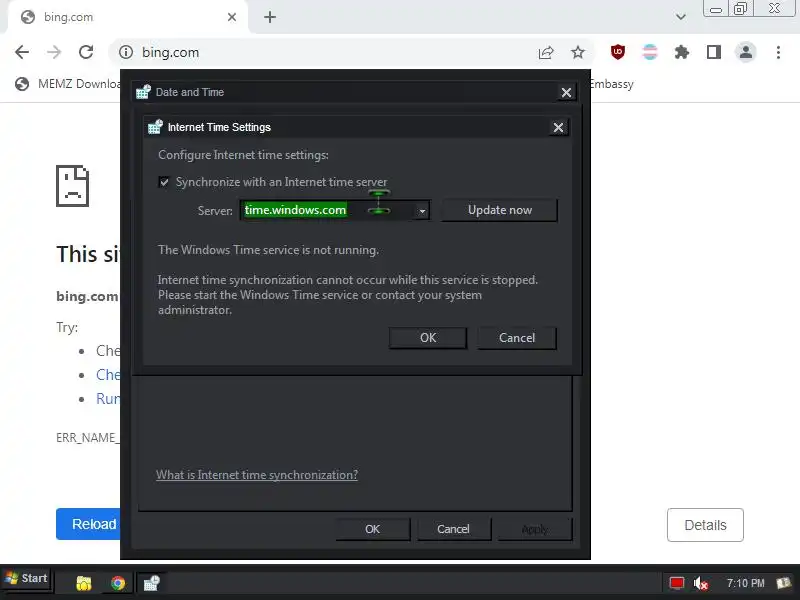Image resolution: width=800 pixels, height=600 pixels.
Task: Click the muted volume tray icon
Action: (701, 583)
